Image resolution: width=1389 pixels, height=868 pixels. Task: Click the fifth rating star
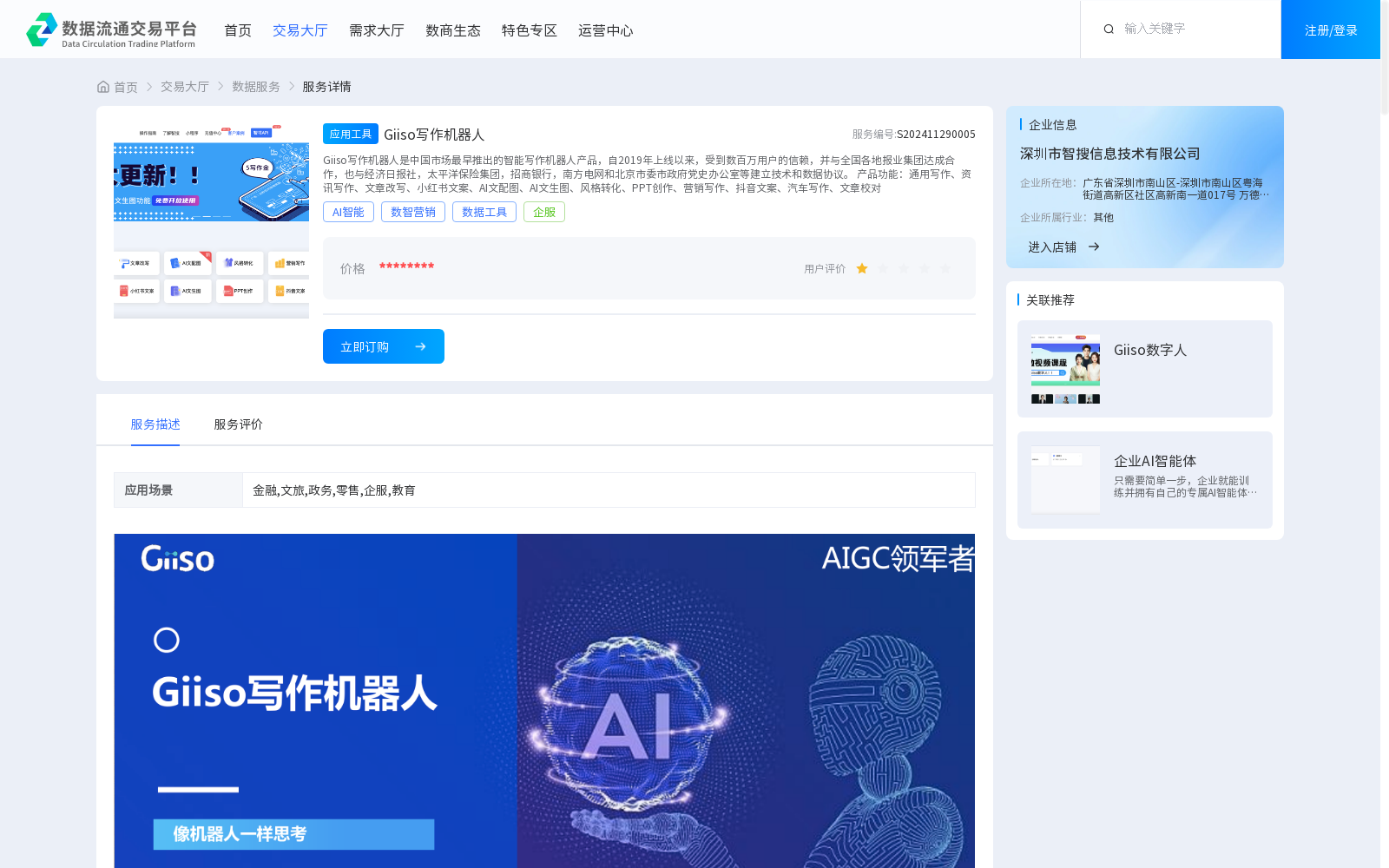945,268
